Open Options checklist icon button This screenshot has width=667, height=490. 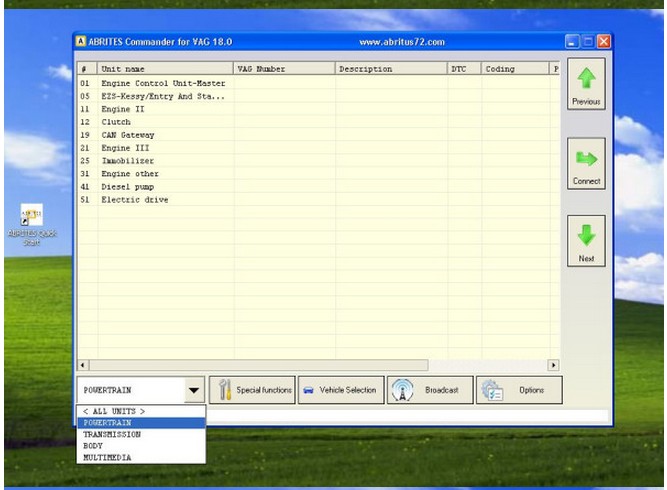[x=491, y=390]
